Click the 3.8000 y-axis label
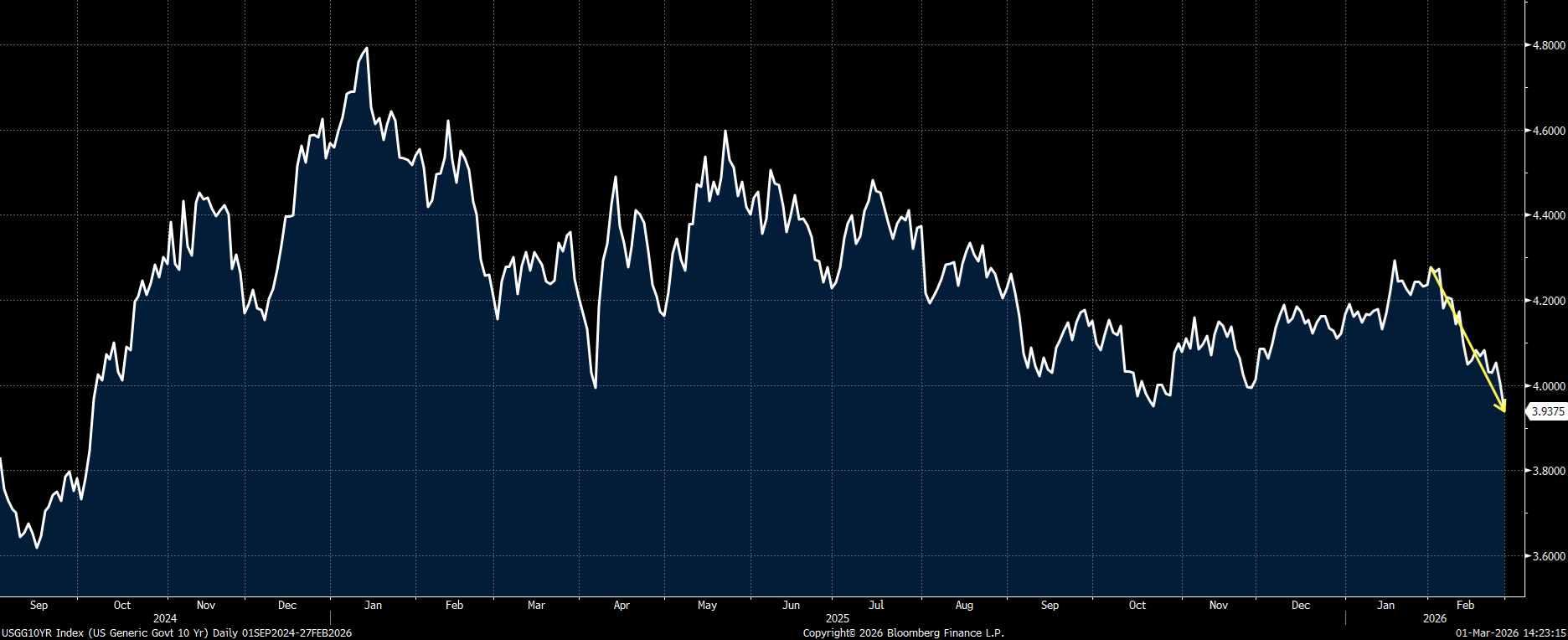 pos(1549,471)
